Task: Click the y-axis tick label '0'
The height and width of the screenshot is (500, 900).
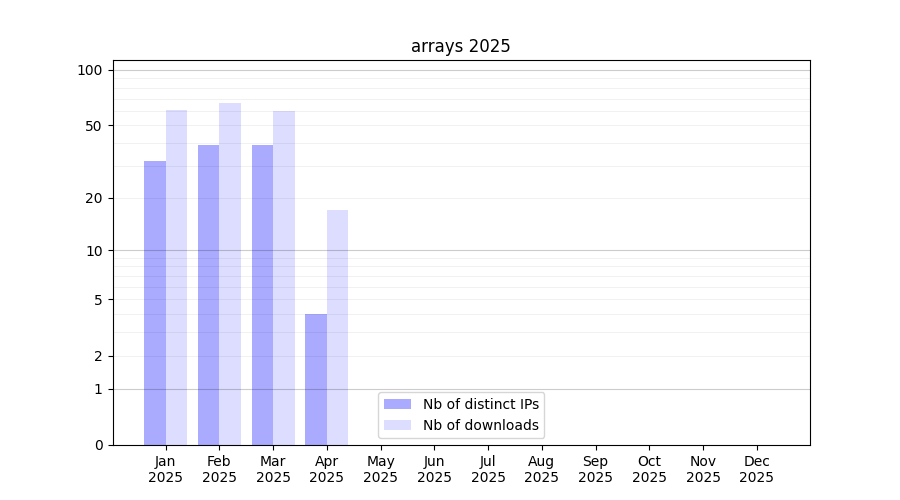Action: click(98, 445)
